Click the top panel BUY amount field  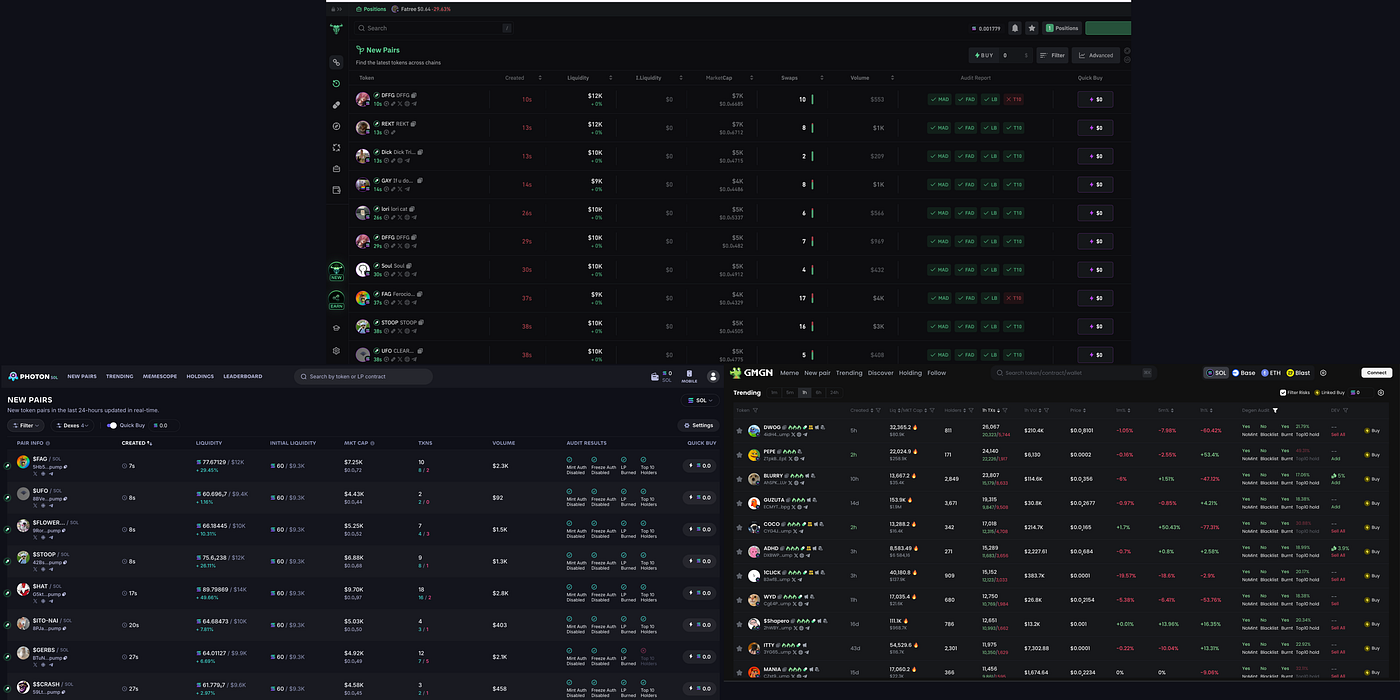(x=1014, y=55)
